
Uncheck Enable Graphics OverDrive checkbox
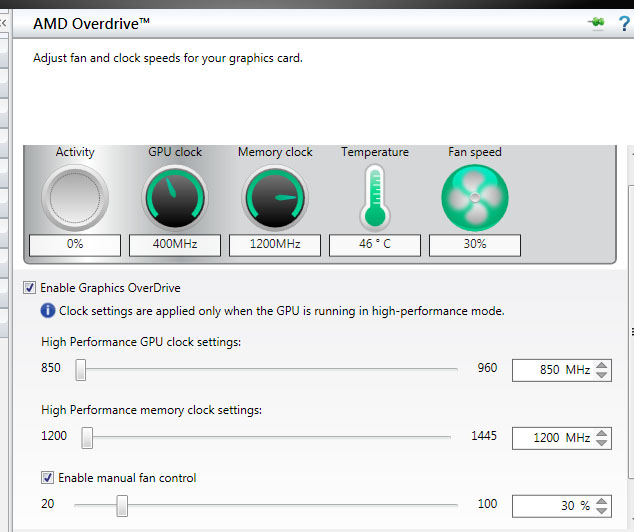click(x=30, y=288)
